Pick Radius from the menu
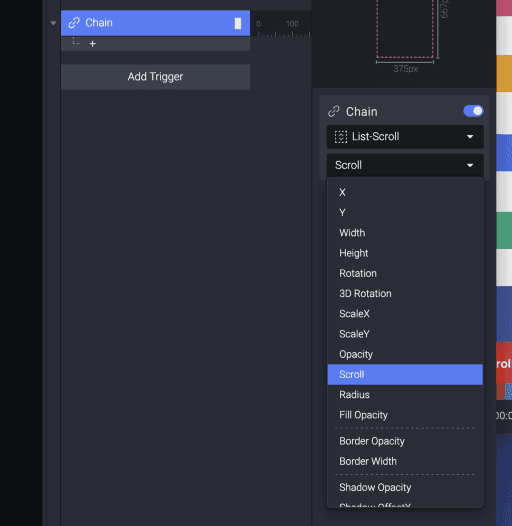512x526 pixels. (x=405, y=395)
